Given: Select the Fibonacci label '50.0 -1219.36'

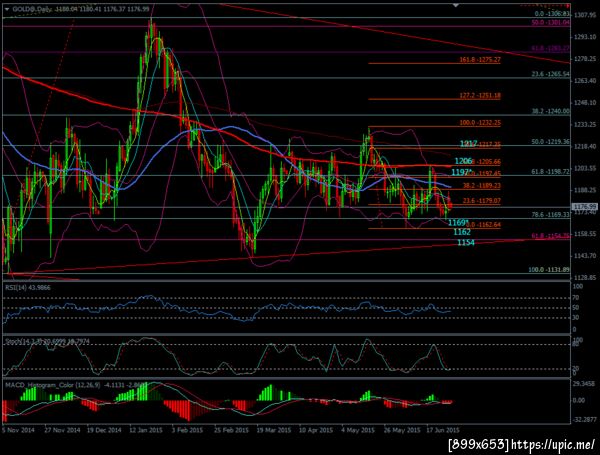Looking at the screenshot, I should point(550,142).
